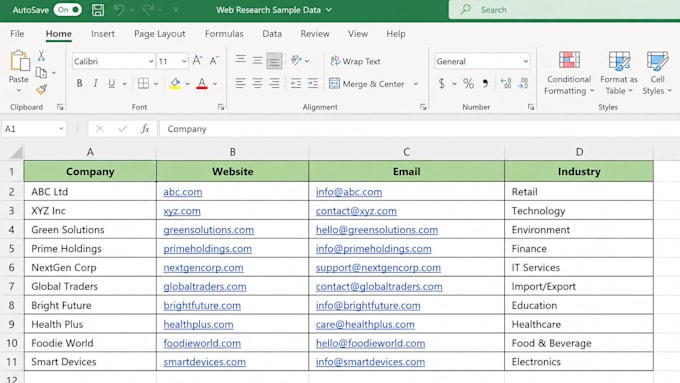Image resolution: width=680 pixels, height=383 pixels.
Task: Click the Merge & Center button
Action: click(367, 84)
